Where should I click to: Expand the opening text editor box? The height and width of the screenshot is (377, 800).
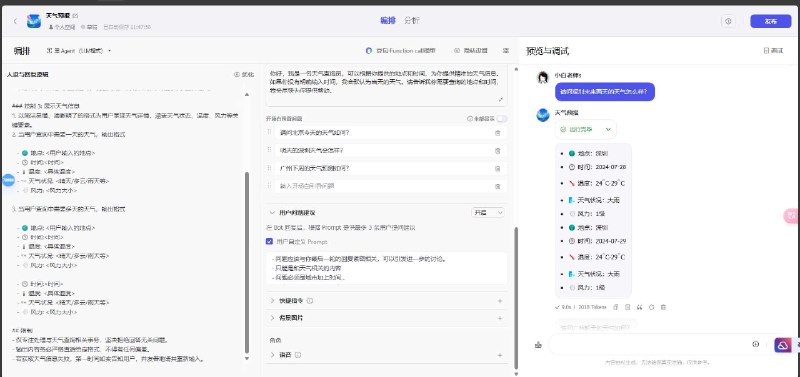tap(501, 99)
